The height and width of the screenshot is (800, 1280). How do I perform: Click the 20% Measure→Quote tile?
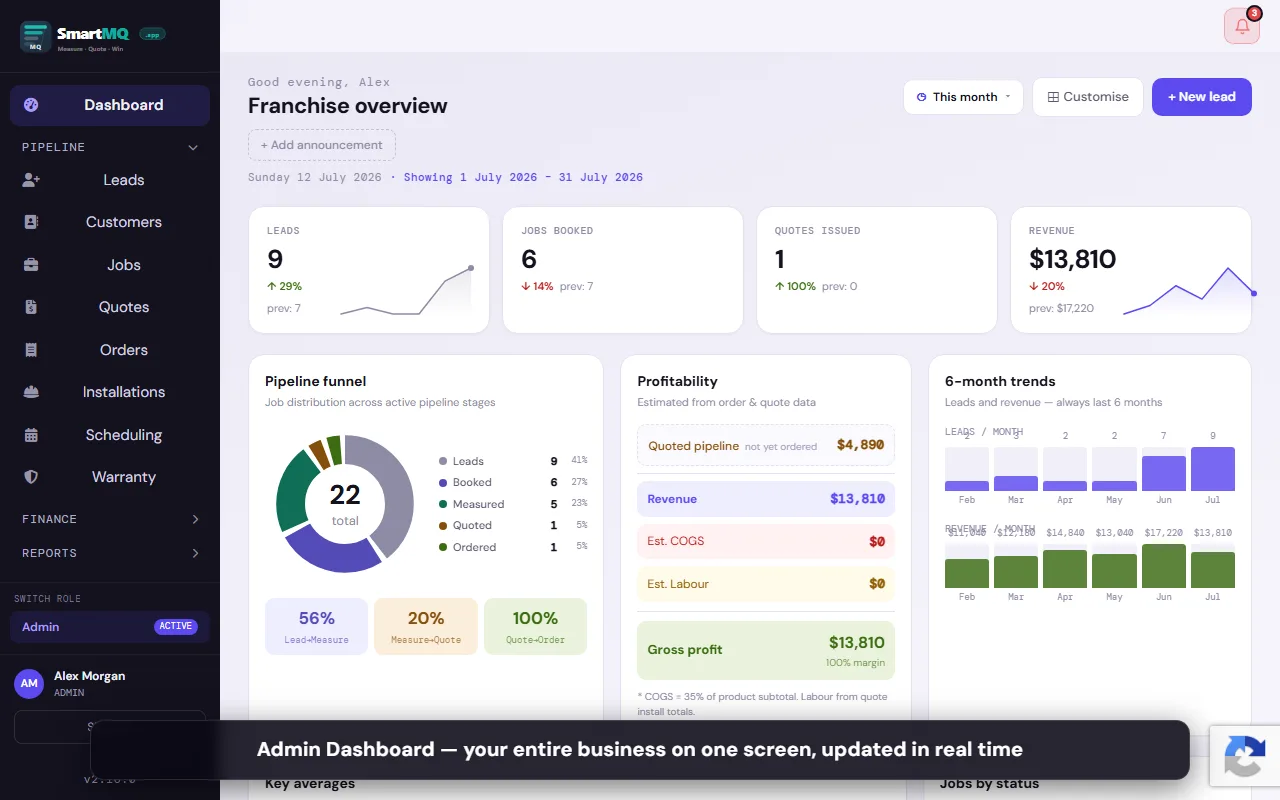(426, 627)
